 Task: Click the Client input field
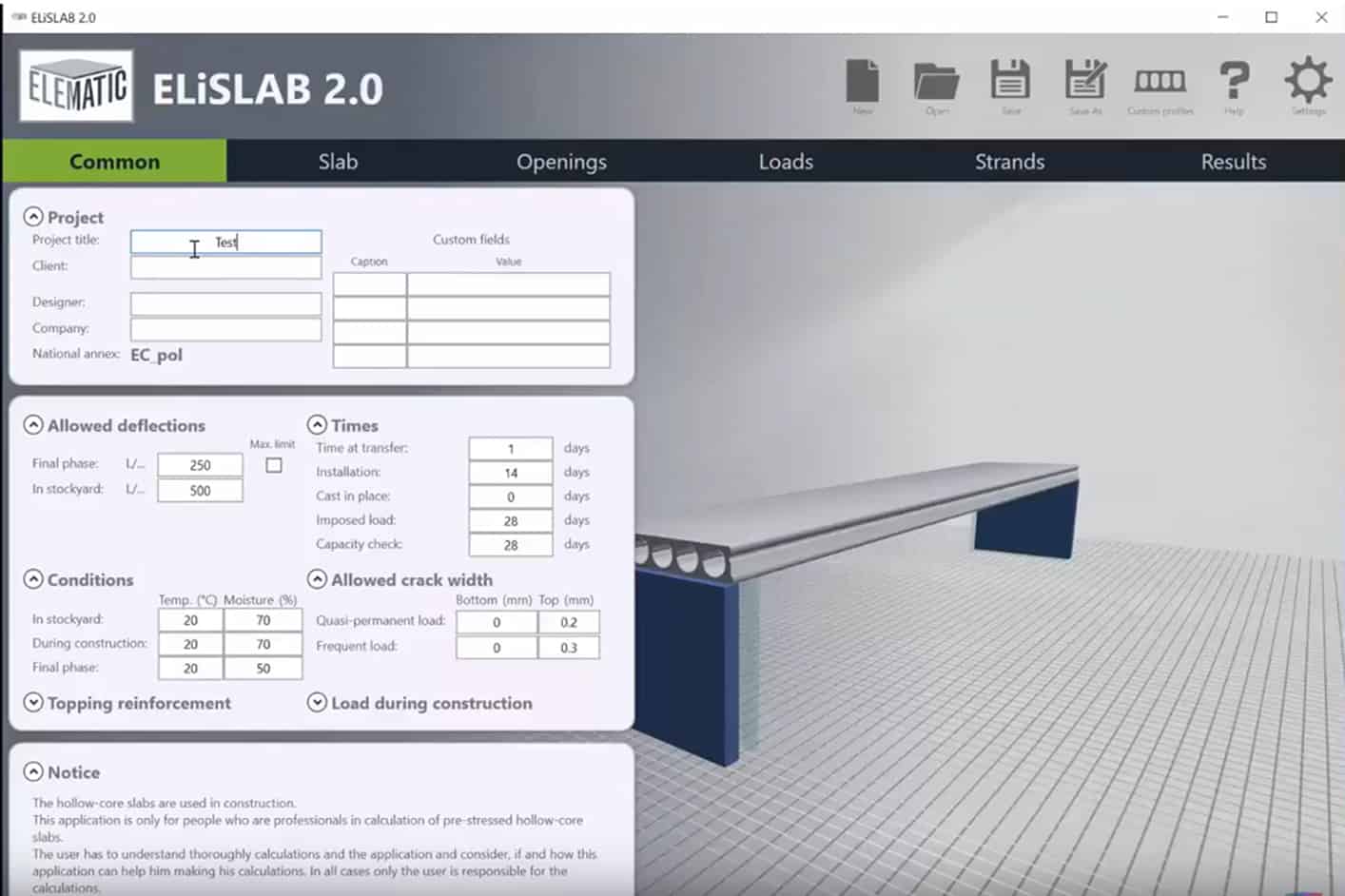(225, 267)
